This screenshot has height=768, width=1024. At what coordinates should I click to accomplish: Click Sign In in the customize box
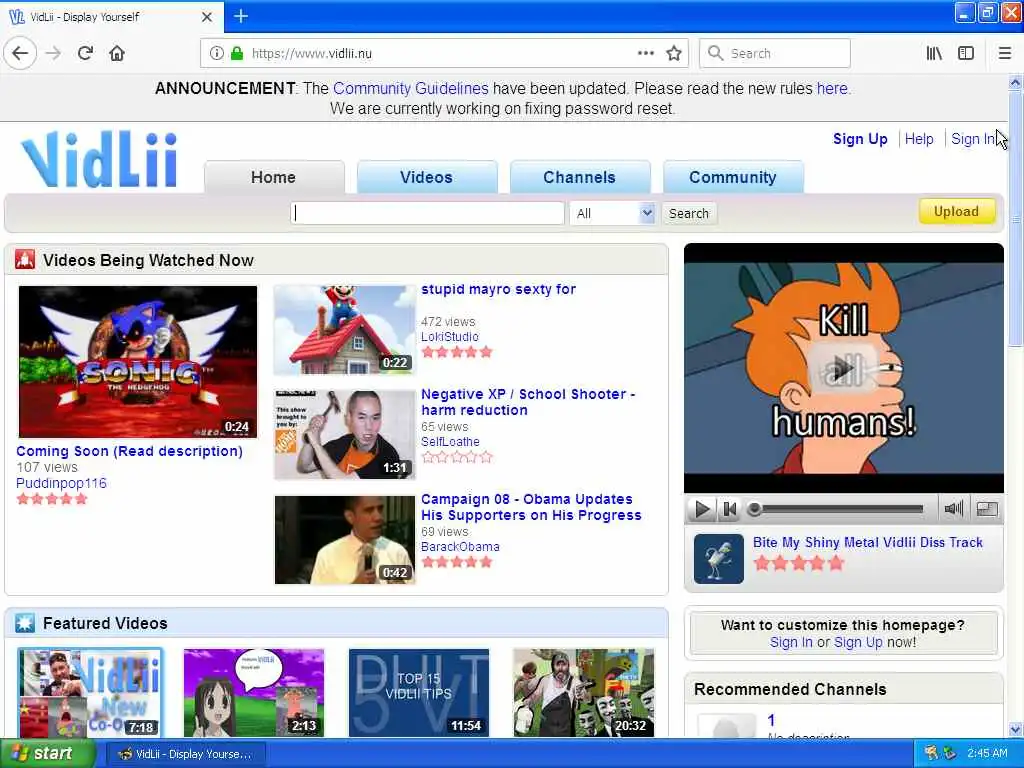pyautogui.click(x=791, y=643)
